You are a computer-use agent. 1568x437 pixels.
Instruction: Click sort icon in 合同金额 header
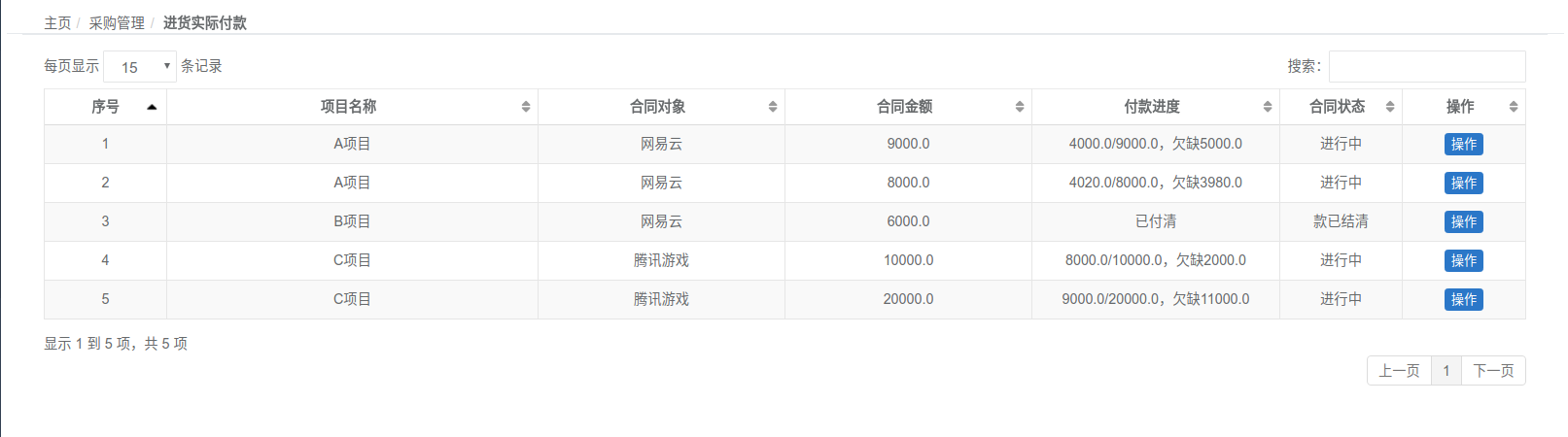pos(1020,107)
